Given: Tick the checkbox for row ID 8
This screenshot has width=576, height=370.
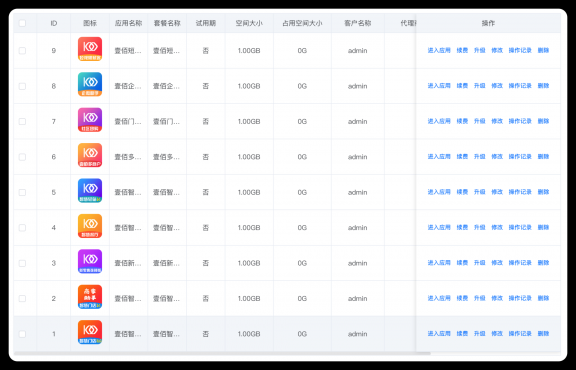Looking at the screenshot, I should pyautogui.click(x=22, y=86).
